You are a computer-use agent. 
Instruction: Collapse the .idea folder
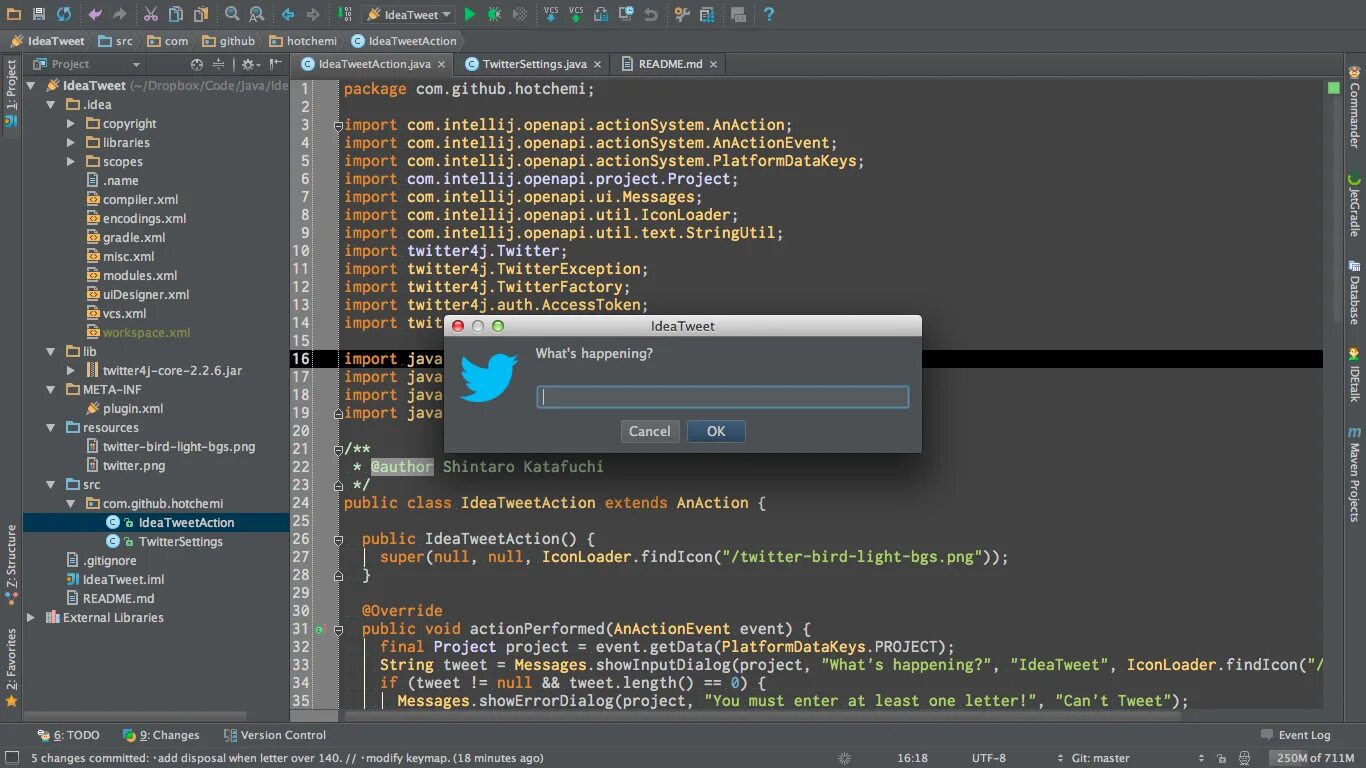pos(52,104)
